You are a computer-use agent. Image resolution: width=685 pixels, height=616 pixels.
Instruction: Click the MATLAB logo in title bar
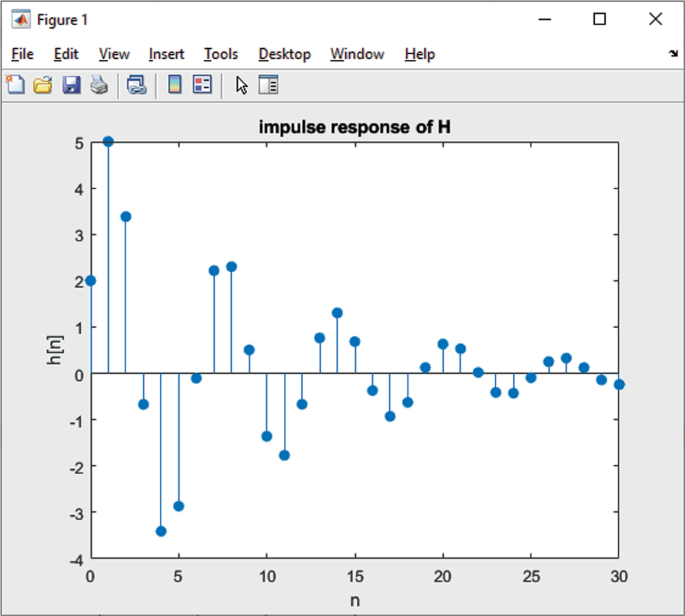point(19,19)
